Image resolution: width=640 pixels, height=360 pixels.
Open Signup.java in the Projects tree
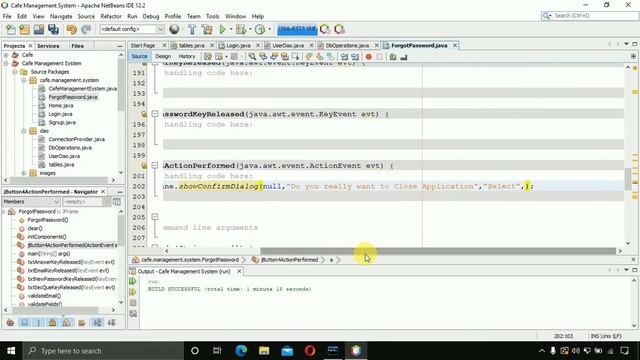click(x=62, y=122)
